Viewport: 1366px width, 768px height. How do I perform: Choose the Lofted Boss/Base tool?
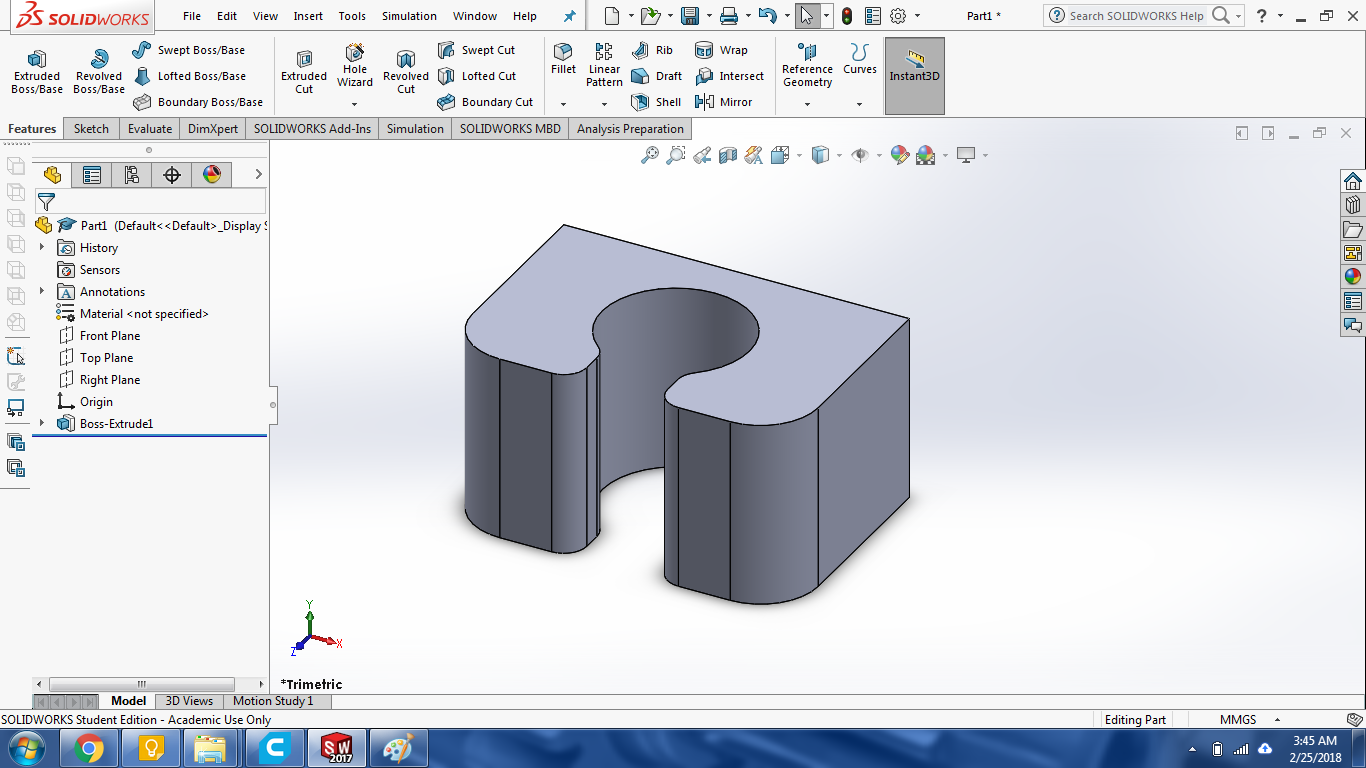click(189, 76)
